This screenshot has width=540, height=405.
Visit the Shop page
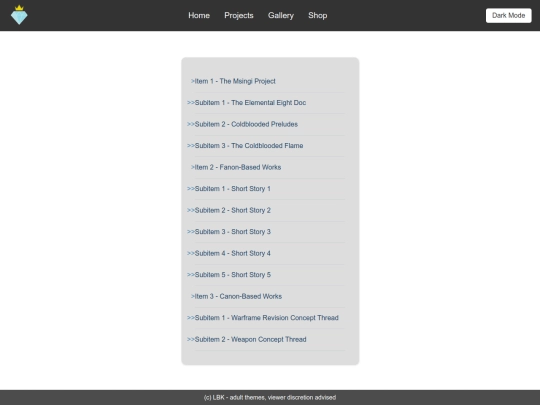click(318, 15)
